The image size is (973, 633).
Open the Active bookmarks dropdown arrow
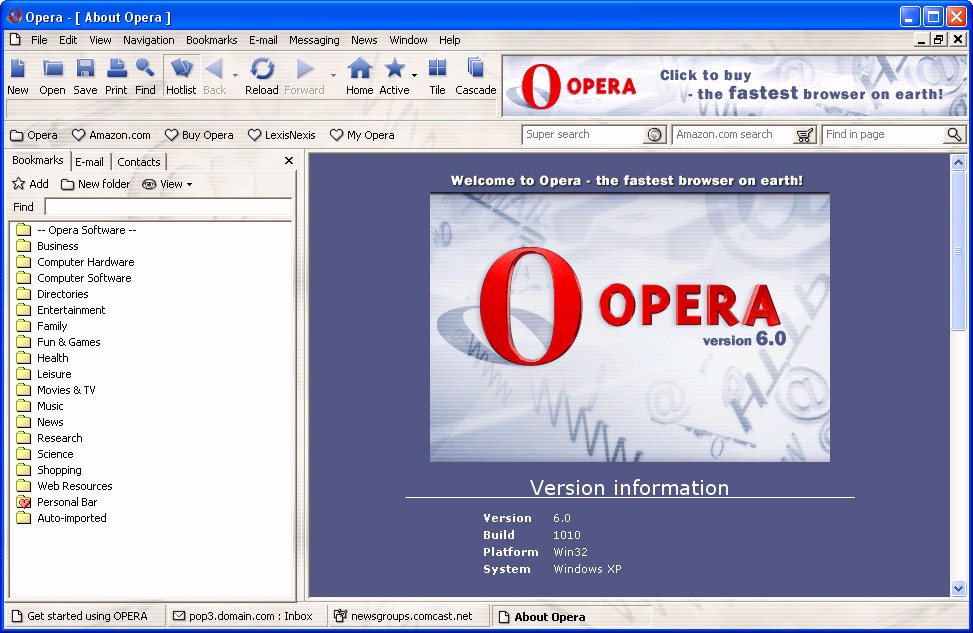(415, 75)
